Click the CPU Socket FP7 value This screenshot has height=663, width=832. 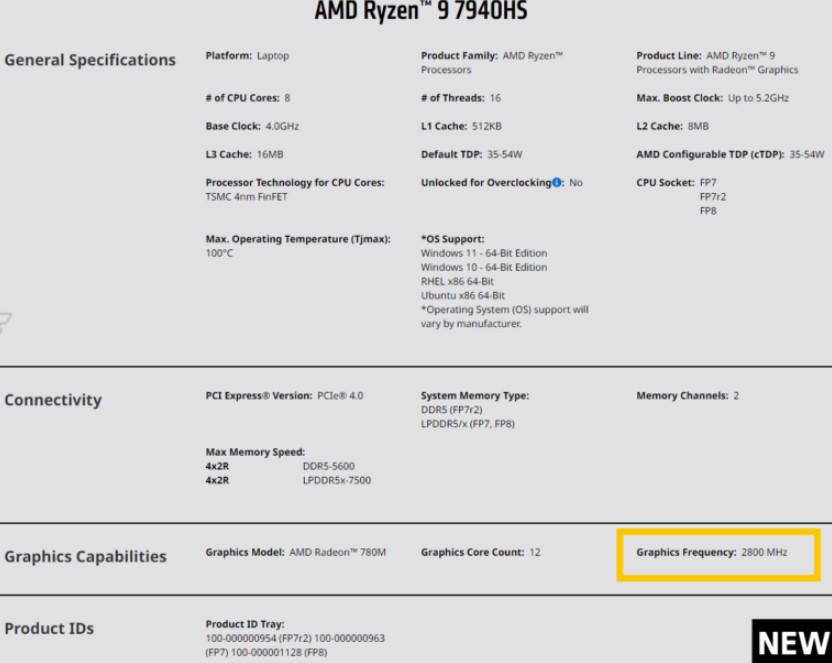click(x=708, y=182)
